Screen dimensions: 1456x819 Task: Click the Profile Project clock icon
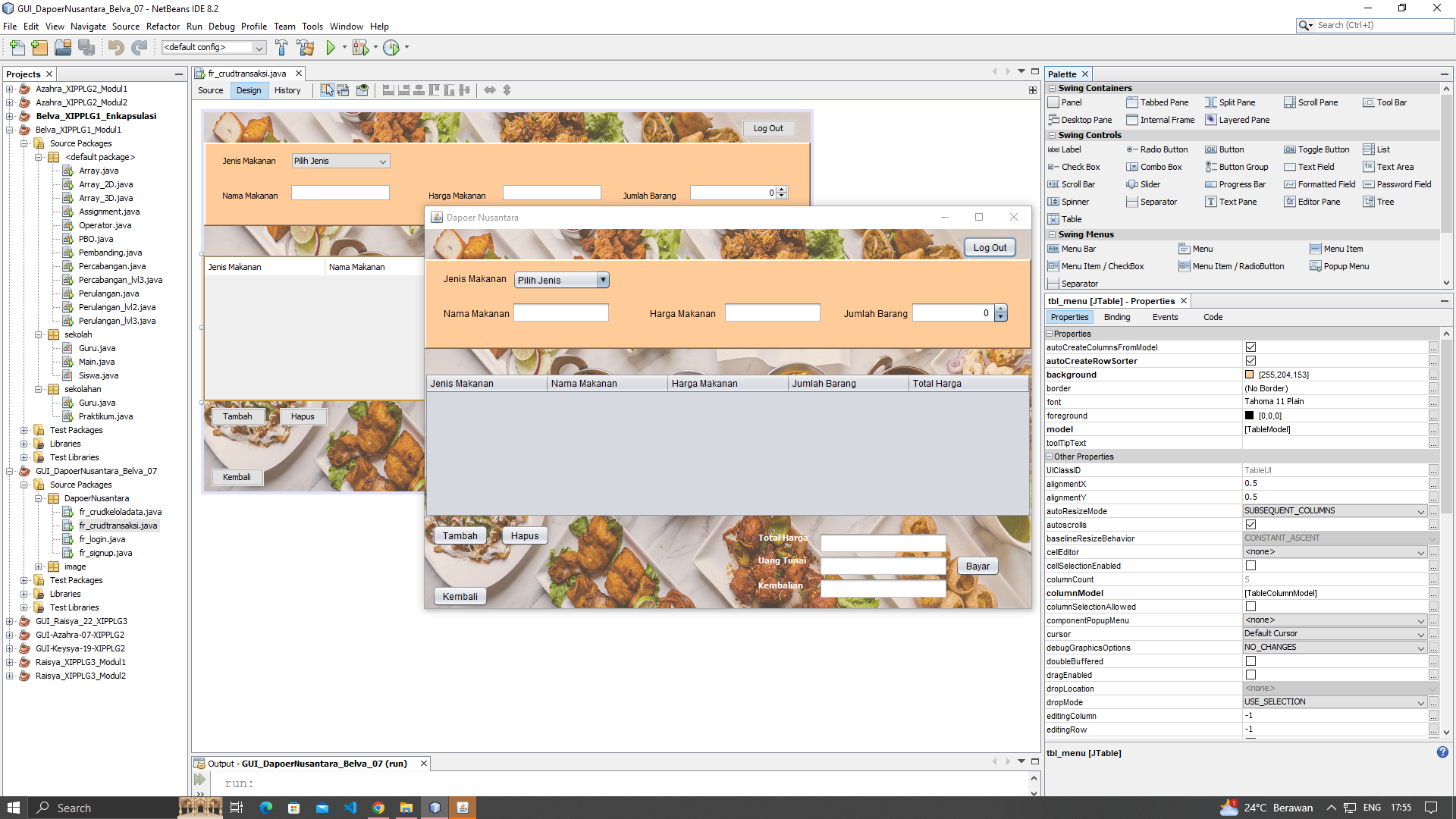(x=391, y=48)
